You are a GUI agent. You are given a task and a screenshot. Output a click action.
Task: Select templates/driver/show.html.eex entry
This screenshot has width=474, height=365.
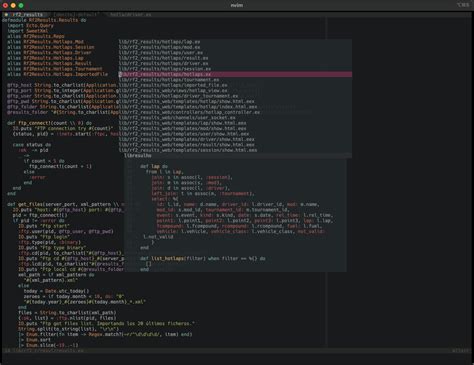[187, 139]
